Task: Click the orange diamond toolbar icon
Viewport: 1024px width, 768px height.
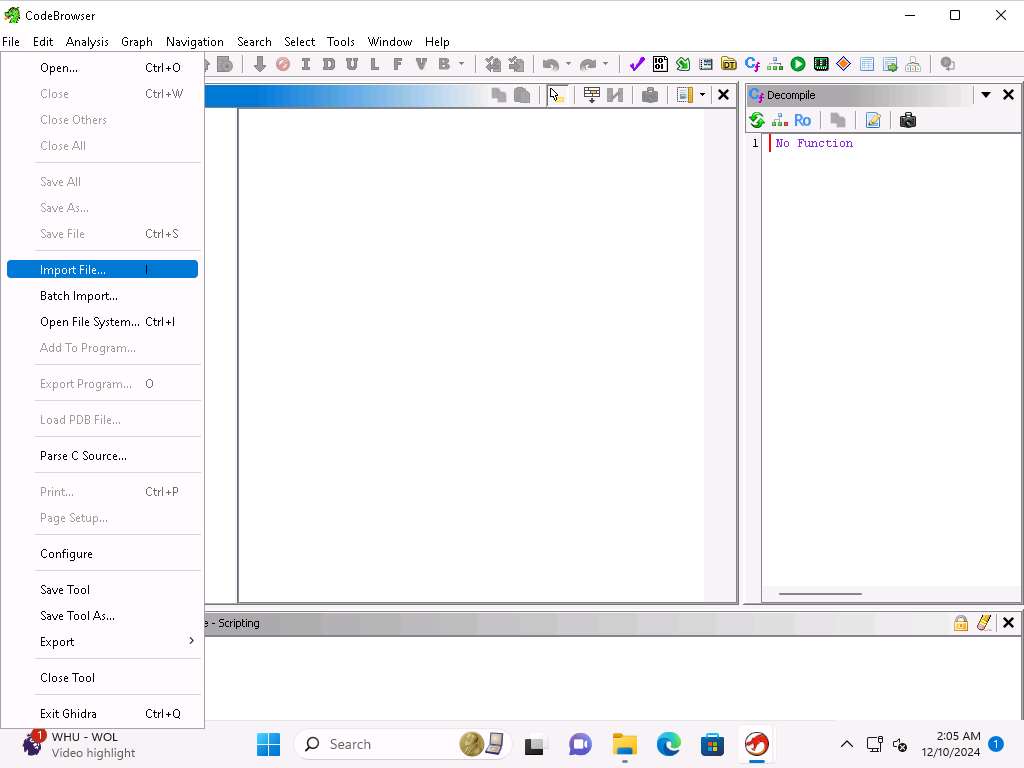Action: (x=844, y=64)
